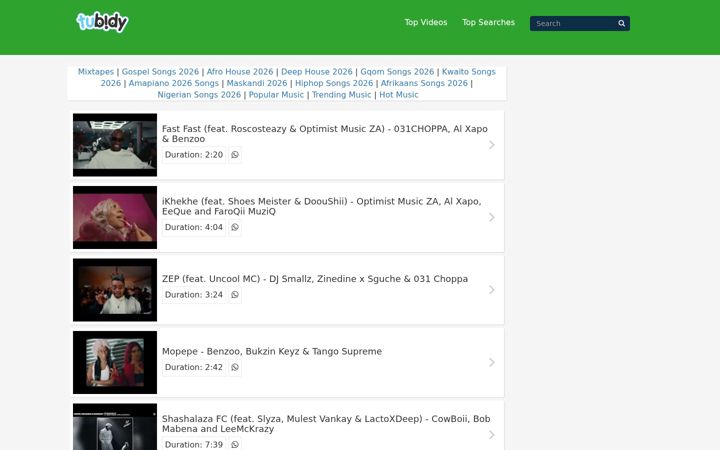Open Top Videos menu item
The width and height of the screenshot is (720, 450).
tap(426, 22)
